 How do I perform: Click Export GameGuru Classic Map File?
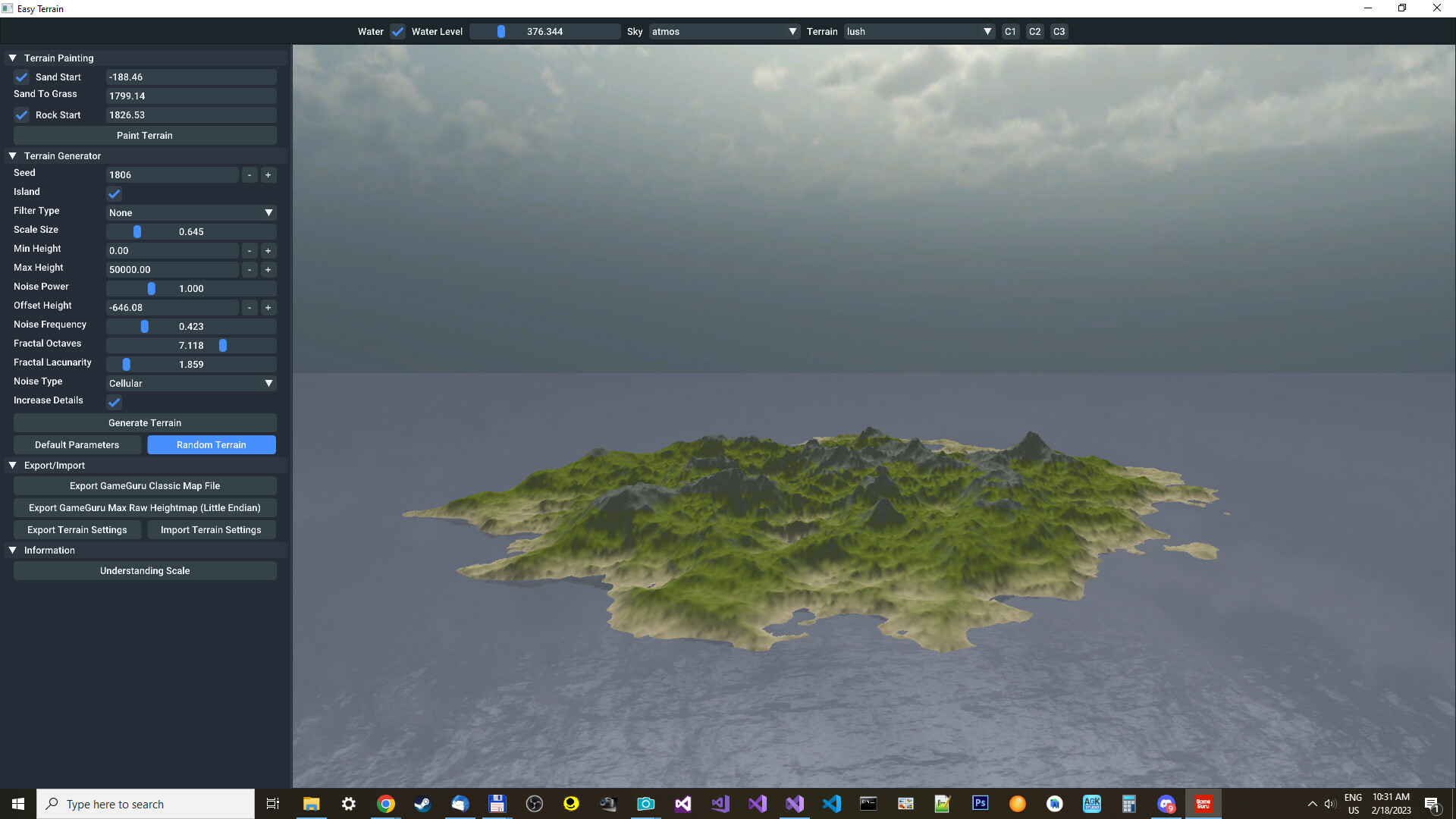click(x=144, y=485)
